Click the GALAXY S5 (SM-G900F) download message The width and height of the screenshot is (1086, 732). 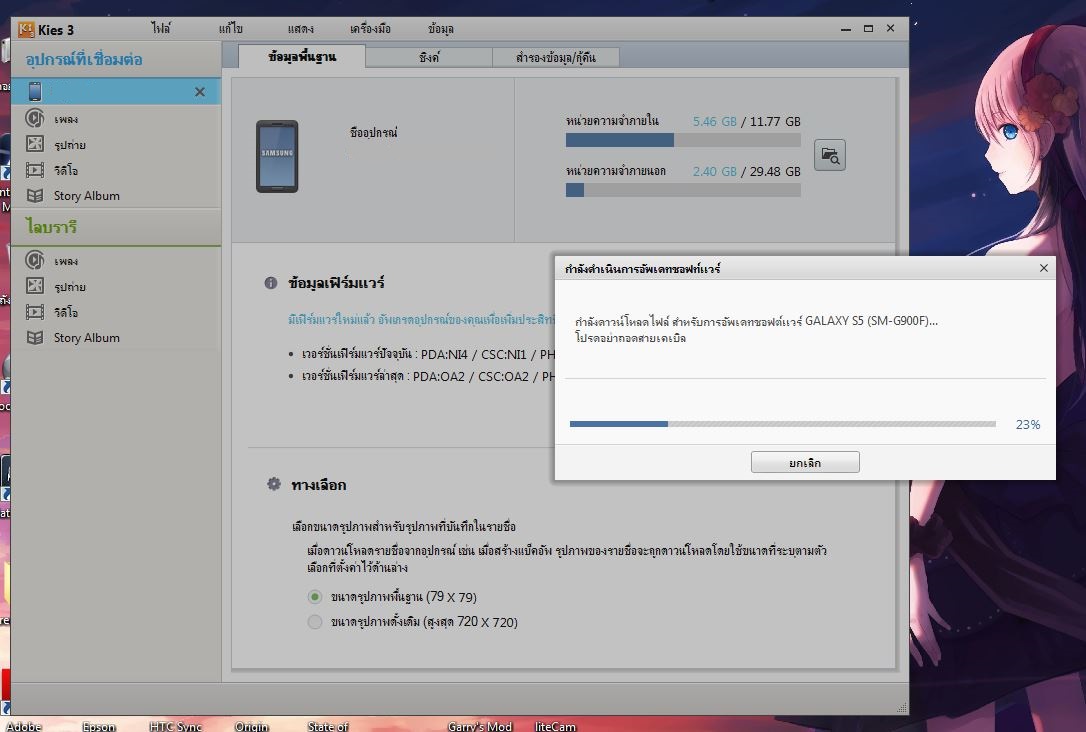(756, 321)
